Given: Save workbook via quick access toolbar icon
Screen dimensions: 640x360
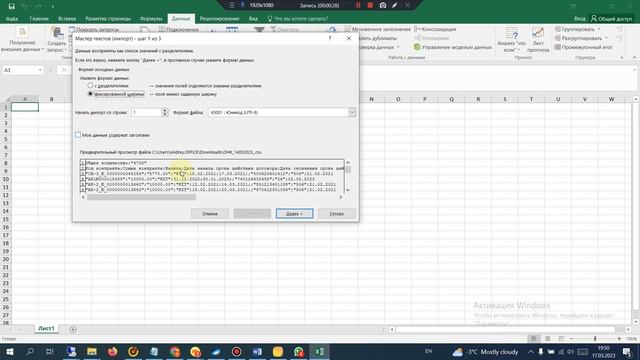Looking at the screenshot, I should pyautogui.click(x=11, y=6).
